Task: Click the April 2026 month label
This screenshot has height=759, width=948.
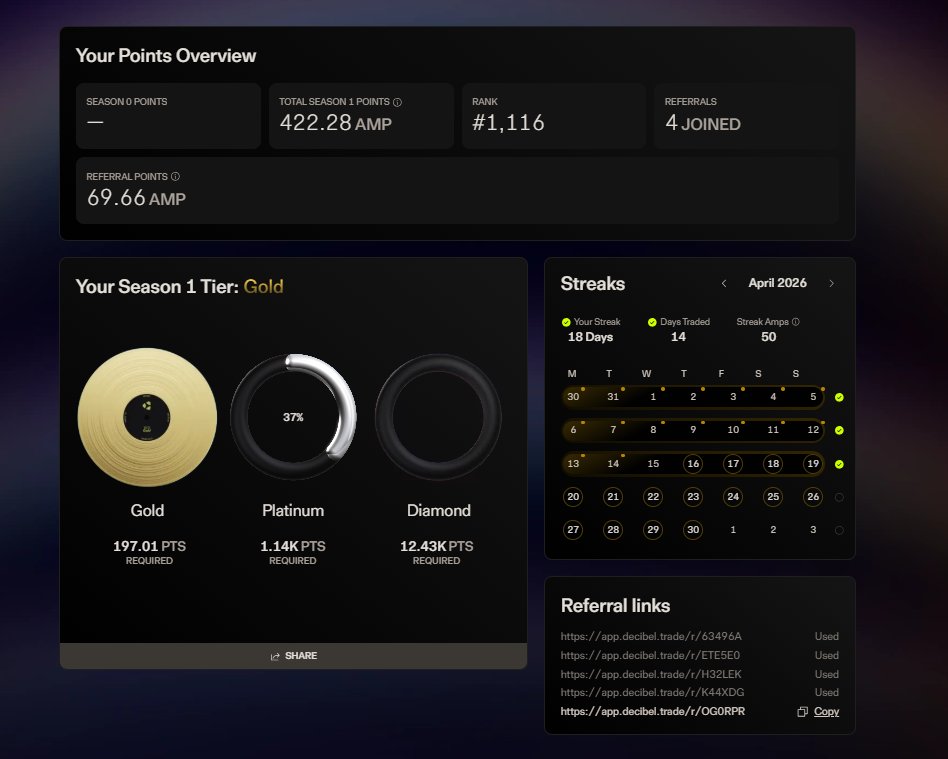Action: (778, 283)
